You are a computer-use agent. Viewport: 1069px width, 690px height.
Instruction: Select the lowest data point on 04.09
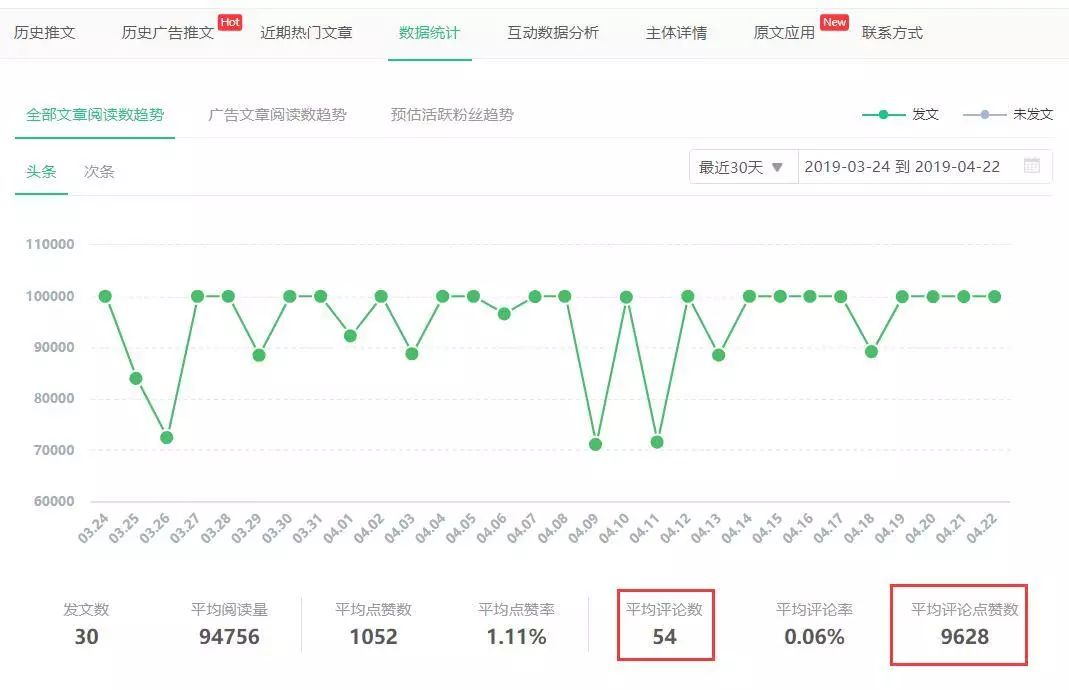(595, 443)
